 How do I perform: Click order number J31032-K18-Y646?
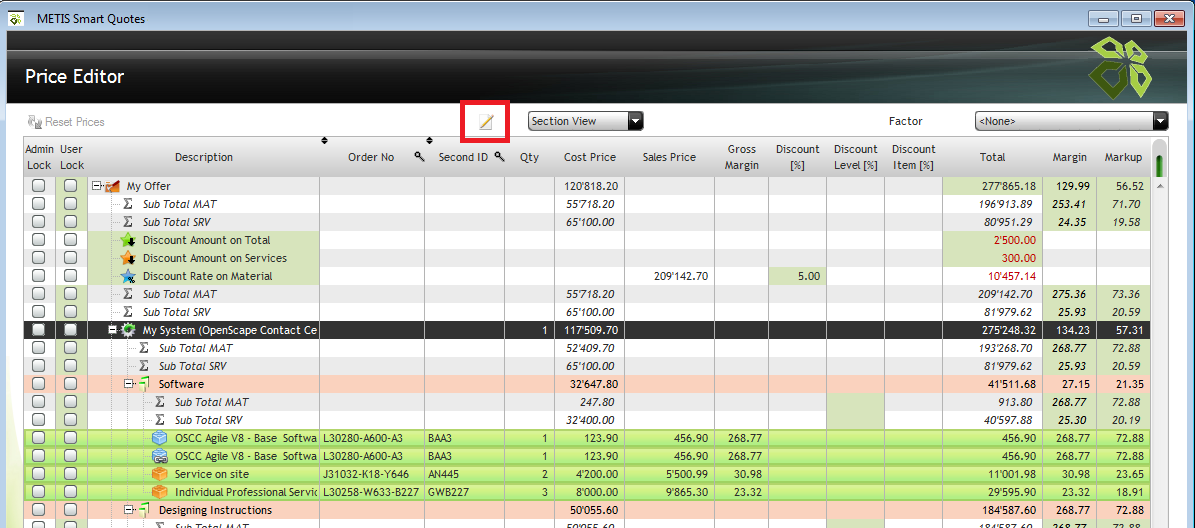tap(365, 474)
